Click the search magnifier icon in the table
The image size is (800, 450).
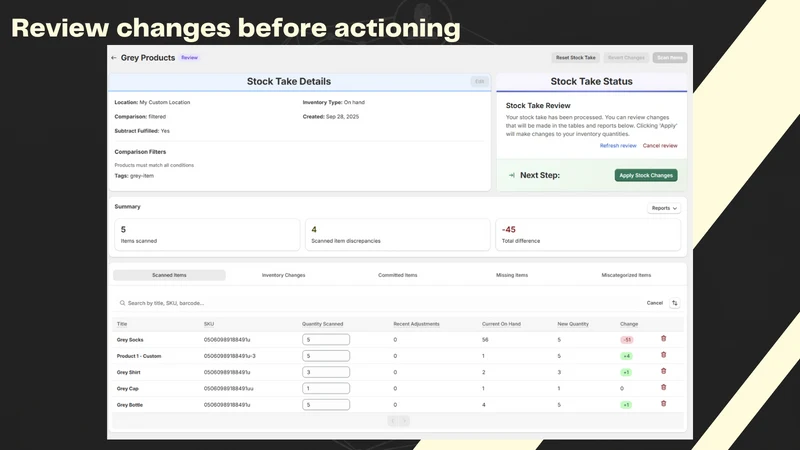pos(122,303)
